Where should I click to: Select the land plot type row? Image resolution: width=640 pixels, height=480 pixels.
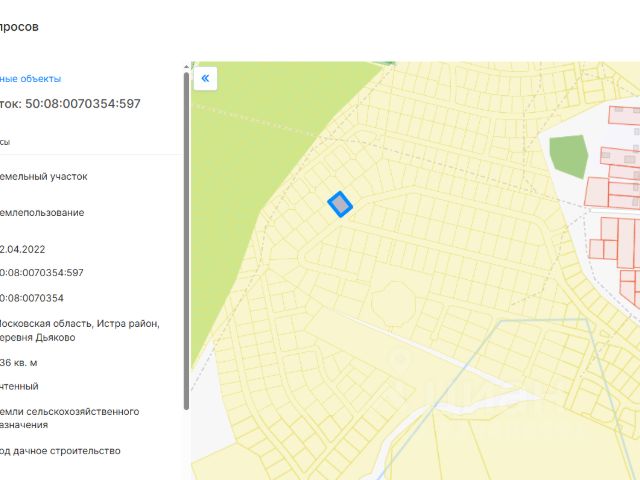point(44,176)
